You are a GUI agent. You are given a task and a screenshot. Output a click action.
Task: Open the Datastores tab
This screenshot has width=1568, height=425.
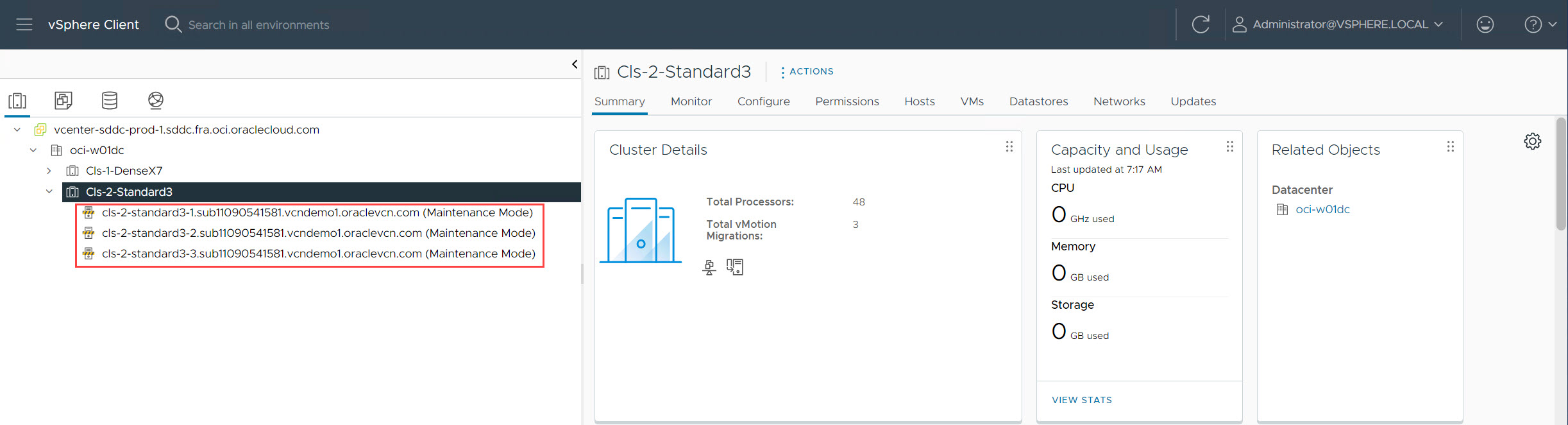1039,101
